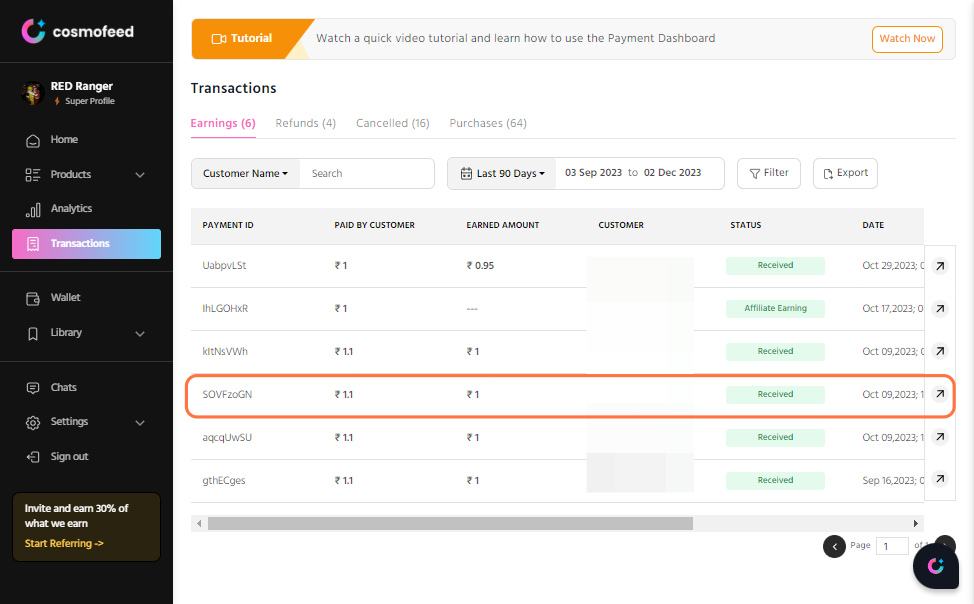Screen dimensions: 974x604
Task: Click the Export button
Action: tap(845, 173)
